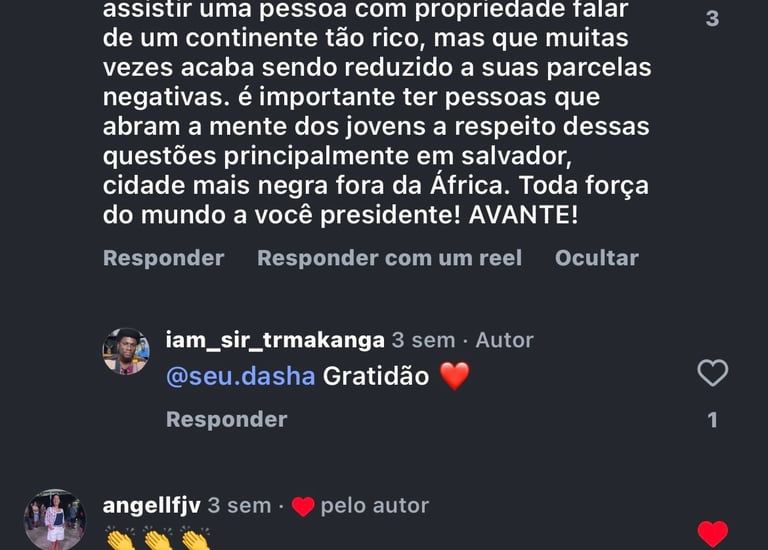Screen dimensions: 768x550
Task: Tap the red heart emoji after Gratidão
Action: pyautogui.click(x=455, y=377)
